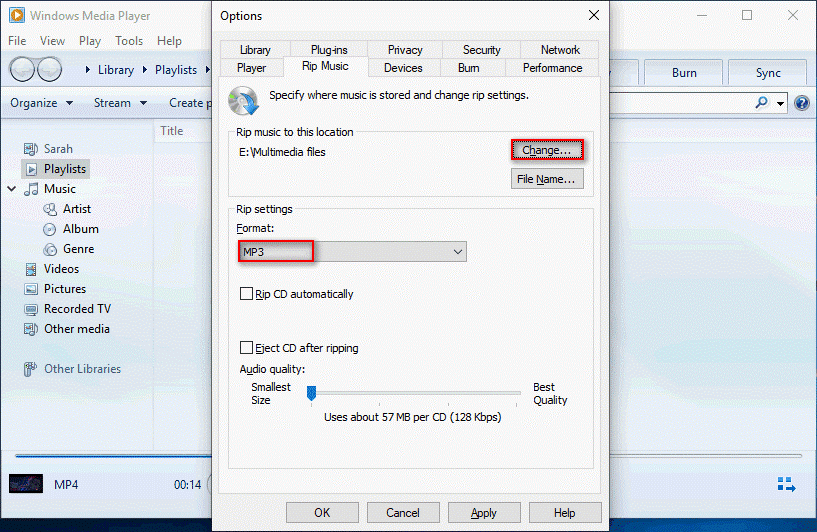Viewport: 817px width, 532px height.
Task: Click the Title column header
Action: pyautogui.click(x=171, y=131)
